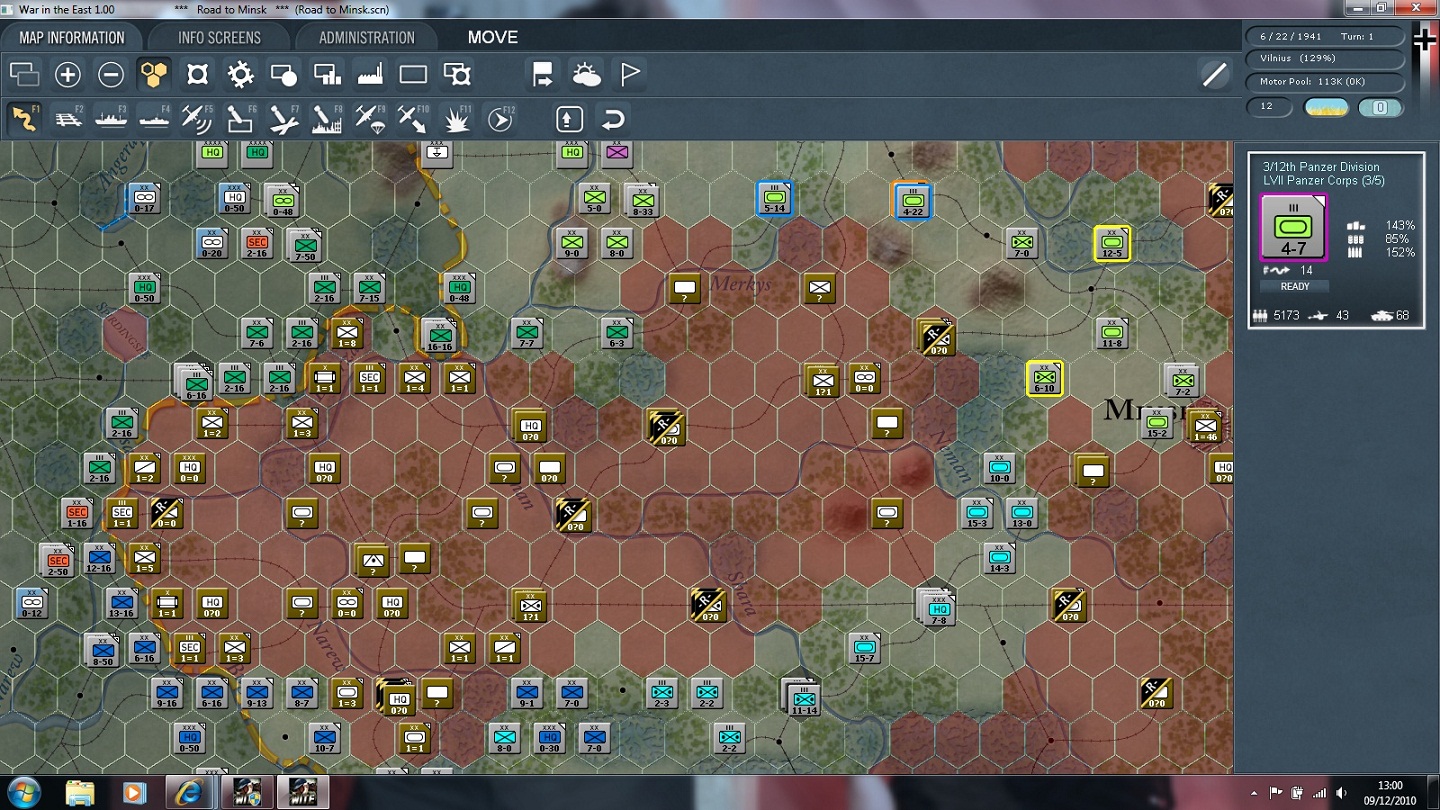Click the date and Turn 1 readout

click(1324, 37)
